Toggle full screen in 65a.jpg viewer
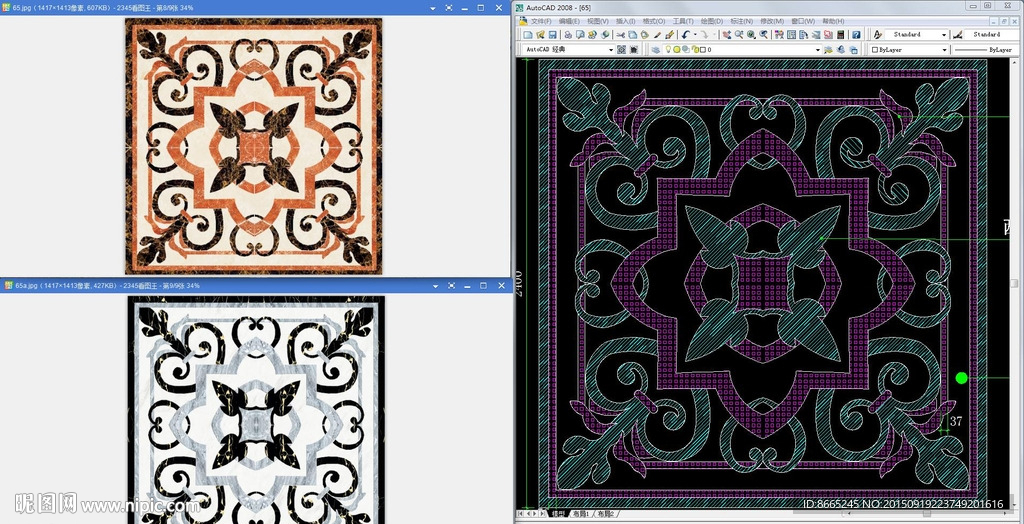1024x524 pixels. point(451,286)
